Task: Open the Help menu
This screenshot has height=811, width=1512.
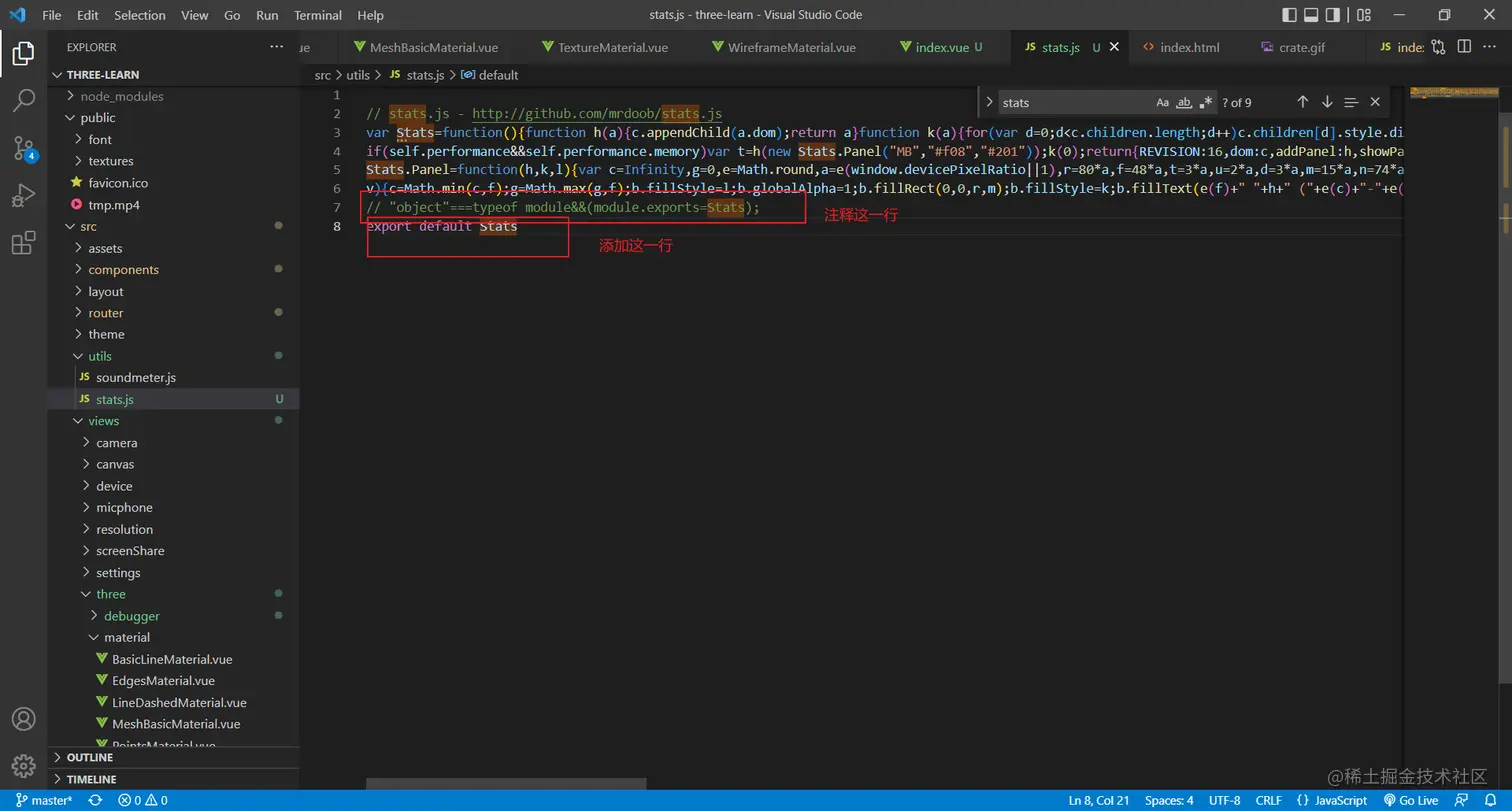Action: tap(370, 15)
